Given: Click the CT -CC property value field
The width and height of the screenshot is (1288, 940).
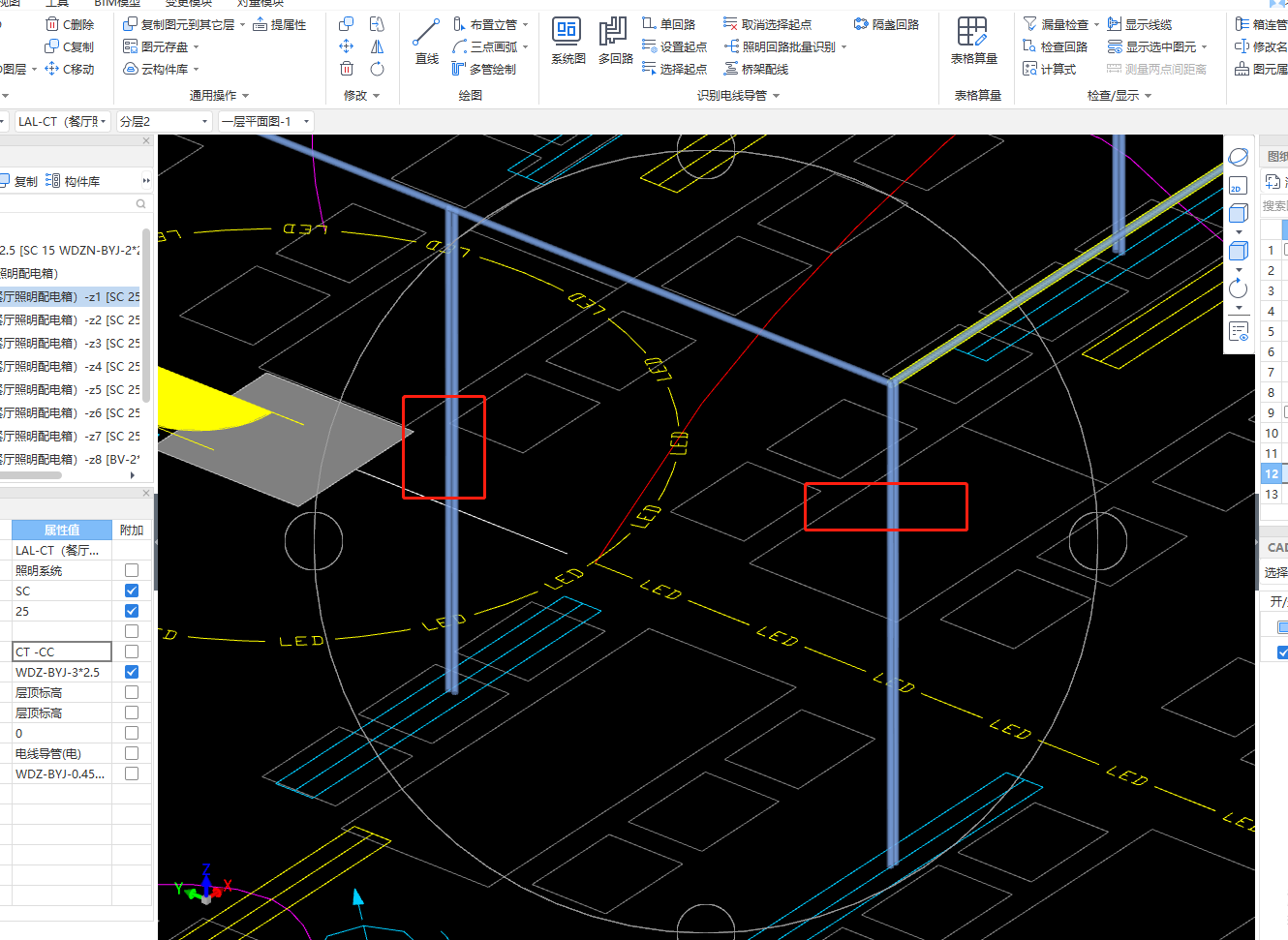Looking at the screenshot, I should [x=62, y=652].
